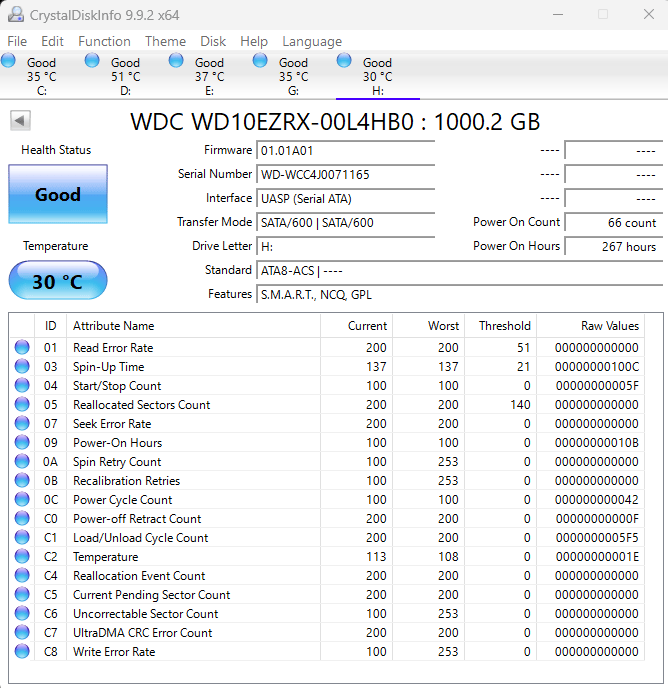Click the status orb for Reallocated Sectors Count
This screenshot has height=688, width=668.
pos(22,404)
